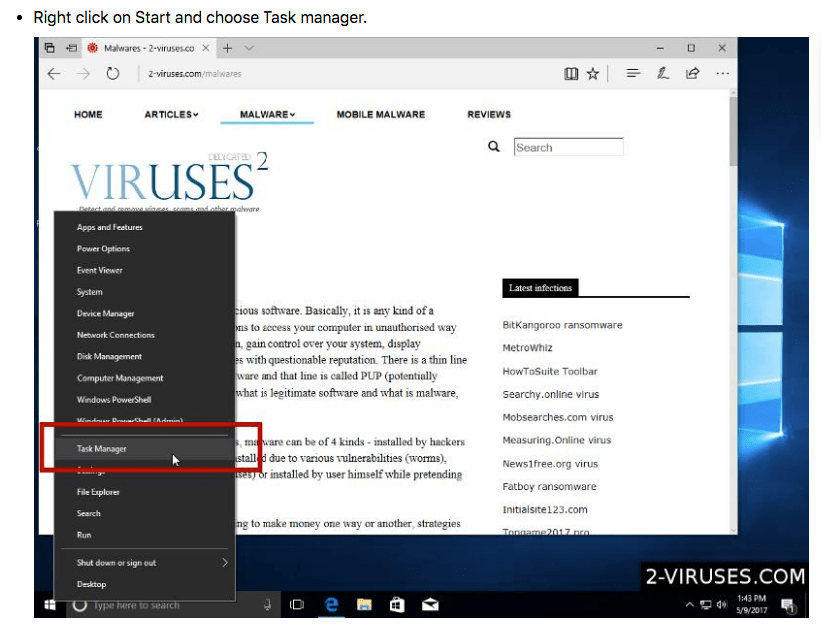Click the network tray icon
This screenshot has height=628, width=821.
coord(706,605)
